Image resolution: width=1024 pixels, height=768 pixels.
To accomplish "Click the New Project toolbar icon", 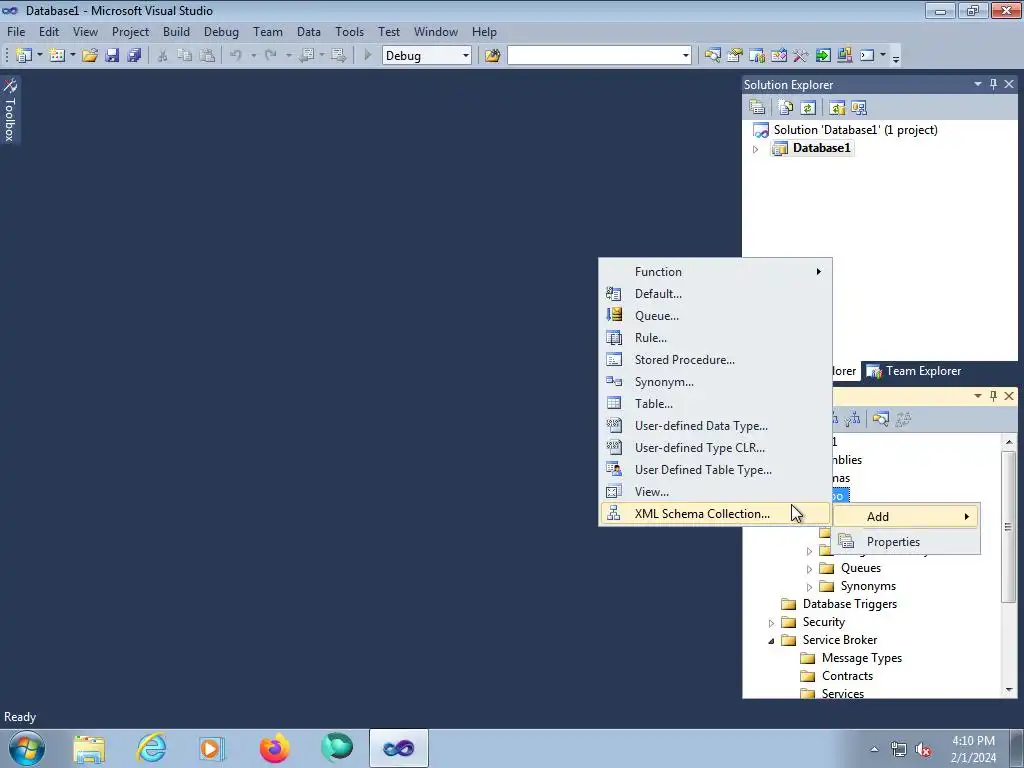I will 24,56.
